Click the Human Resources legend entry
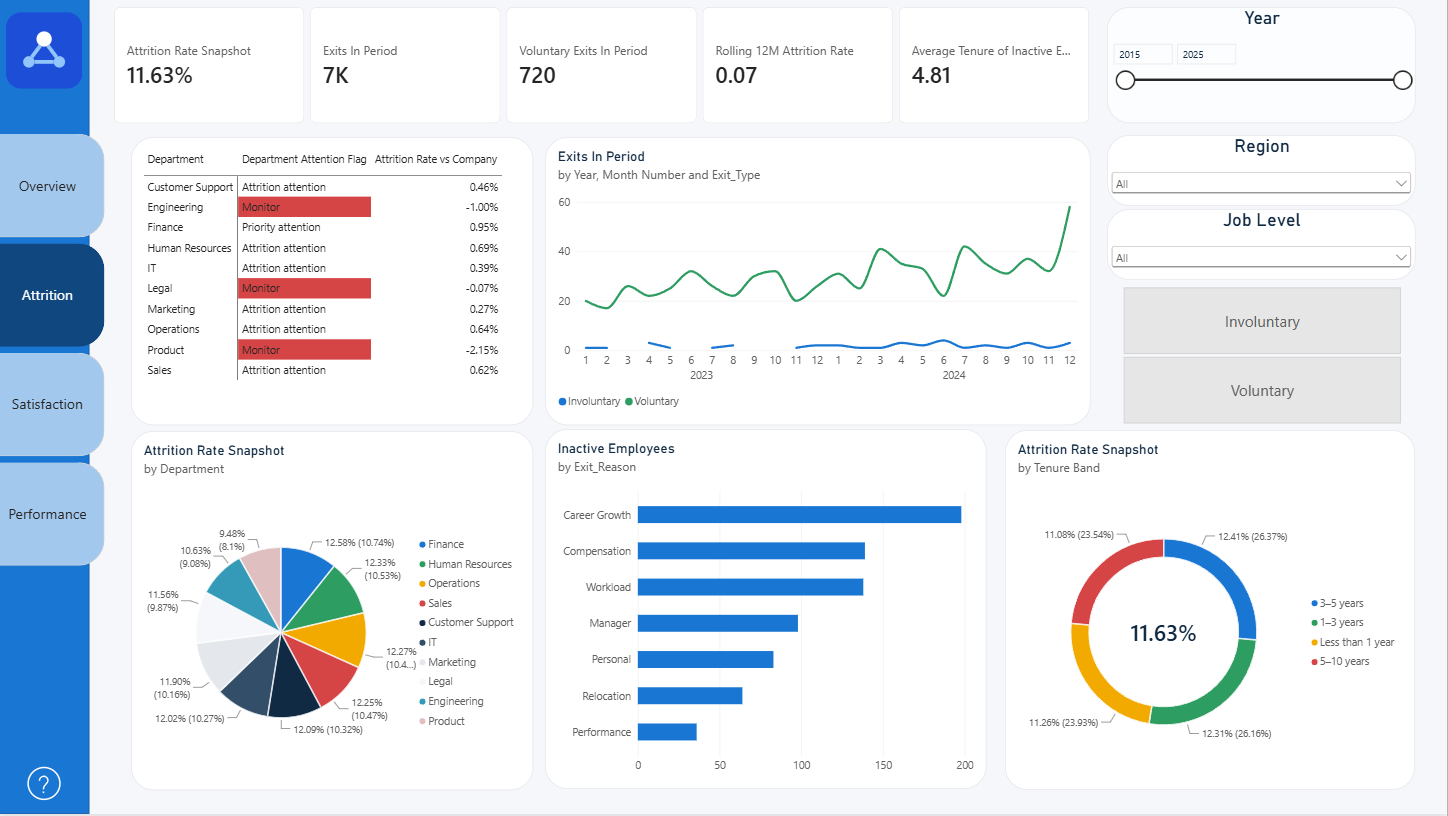This screenshot has width=1448, height=816. tap(465, 564)
